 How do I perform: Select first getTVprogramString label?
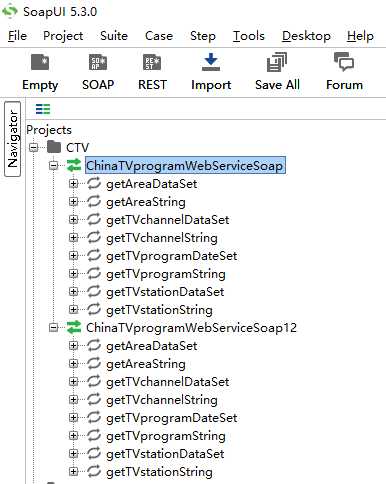coord(166,274)
